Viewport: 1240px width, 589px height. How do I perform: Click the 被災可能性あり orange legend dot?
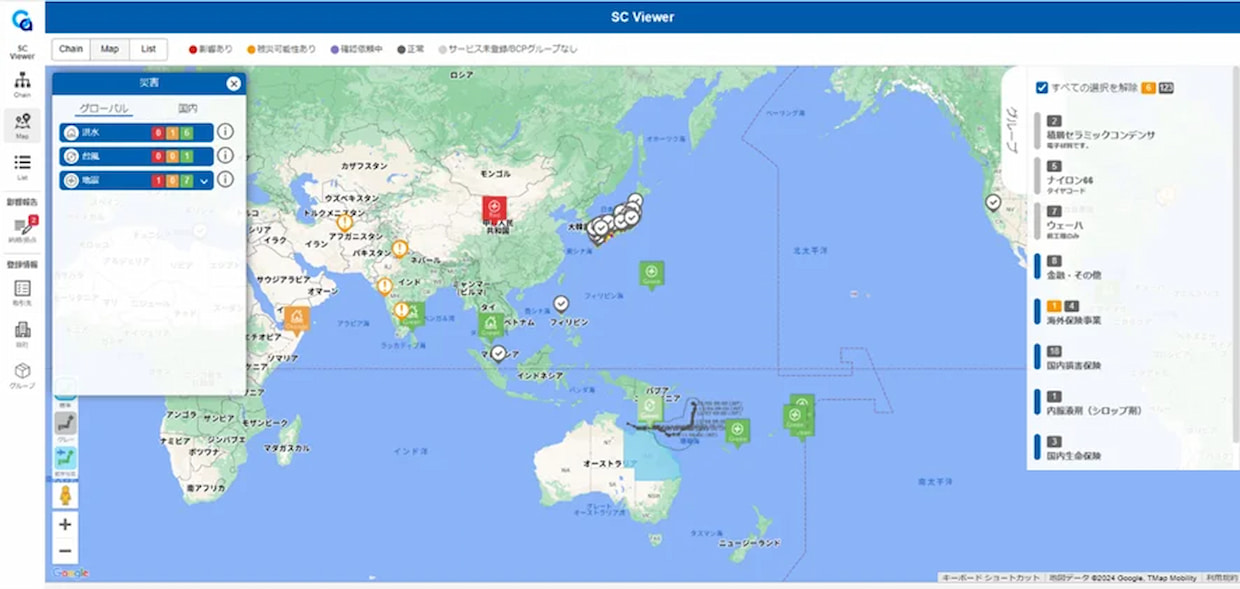click(x=251, y=49)
